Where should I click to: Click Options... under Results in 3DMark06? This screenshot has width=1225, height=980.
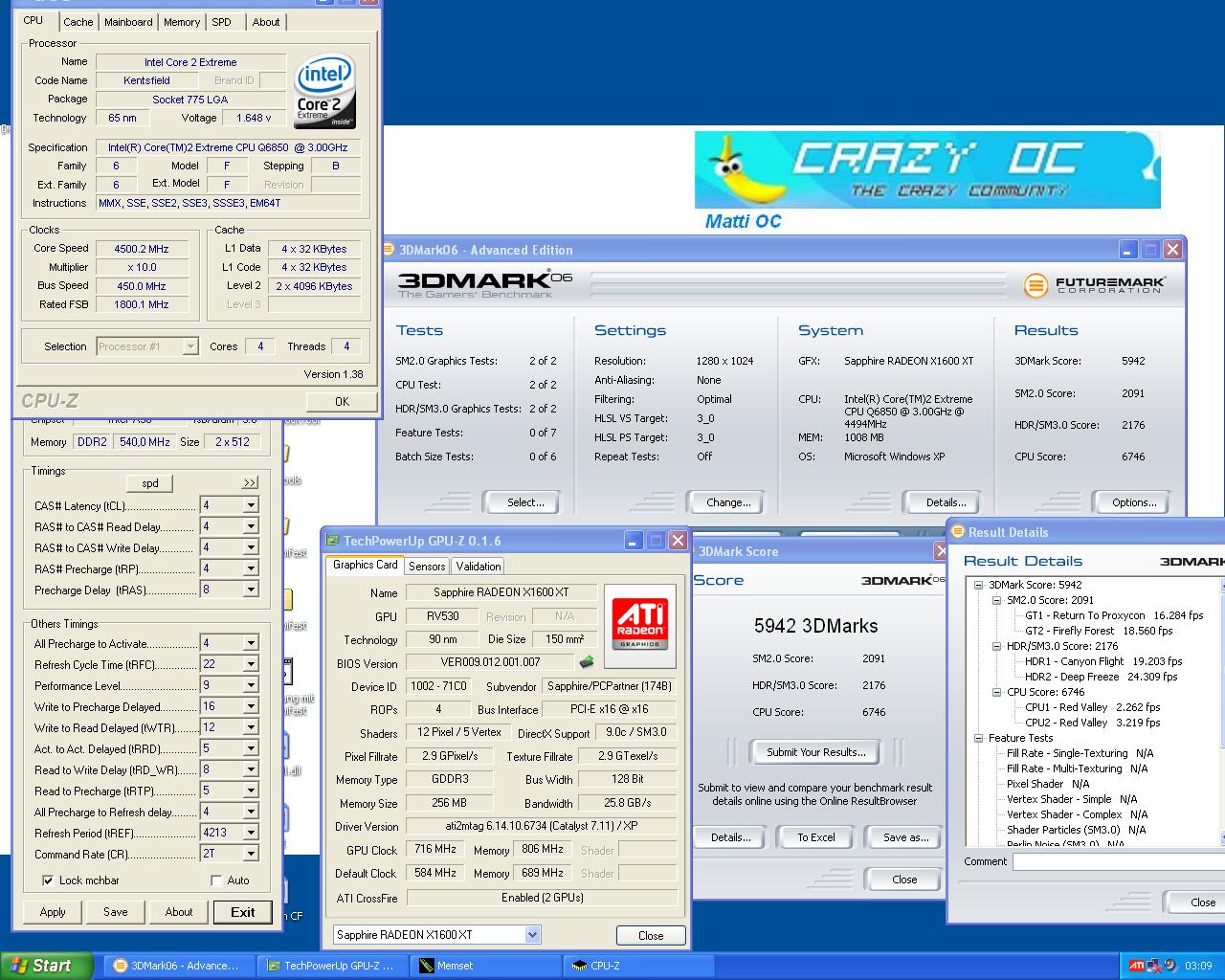1134,502
